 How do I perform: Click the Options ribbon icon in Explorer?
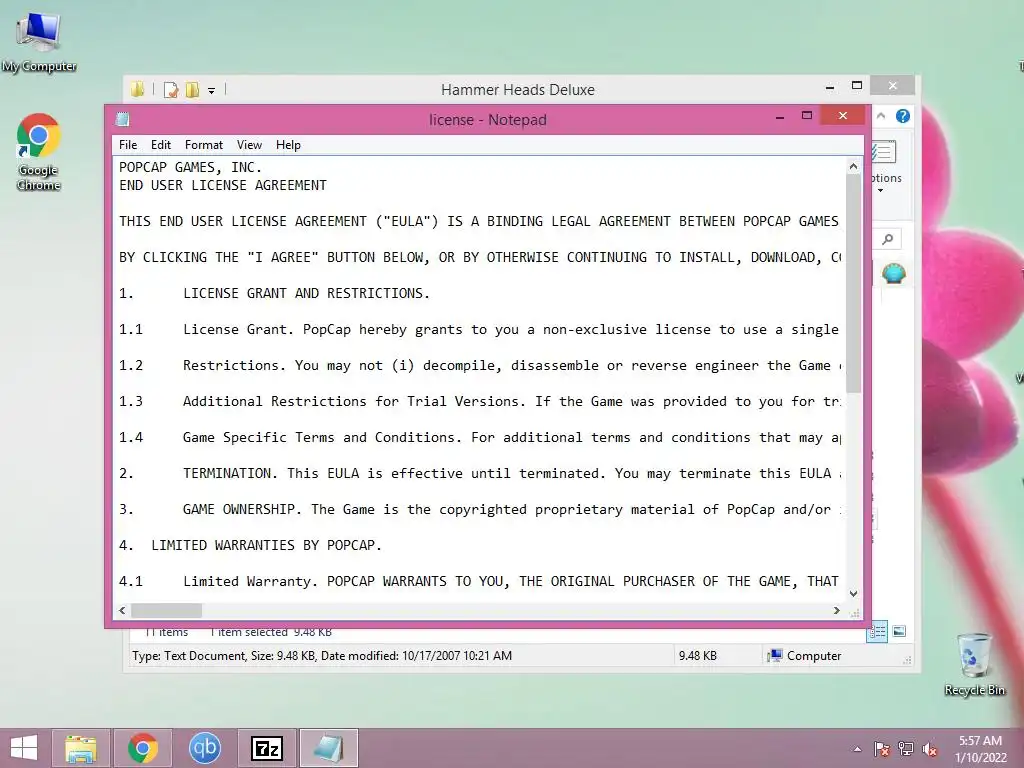click(883, 153)
